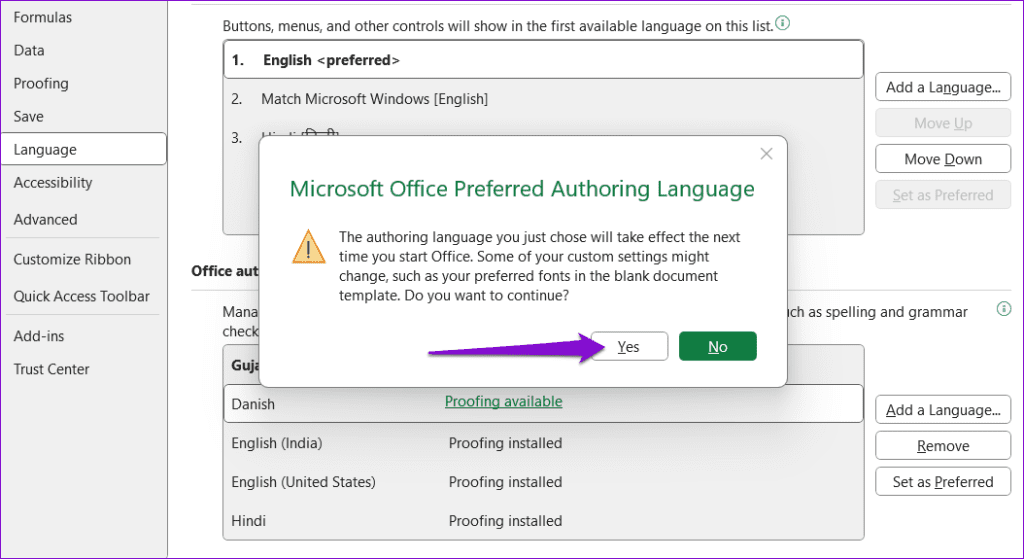Screen dimensions: 1024x559
Task: Select the English (United States) language row
Action: [x=543, y=482]
